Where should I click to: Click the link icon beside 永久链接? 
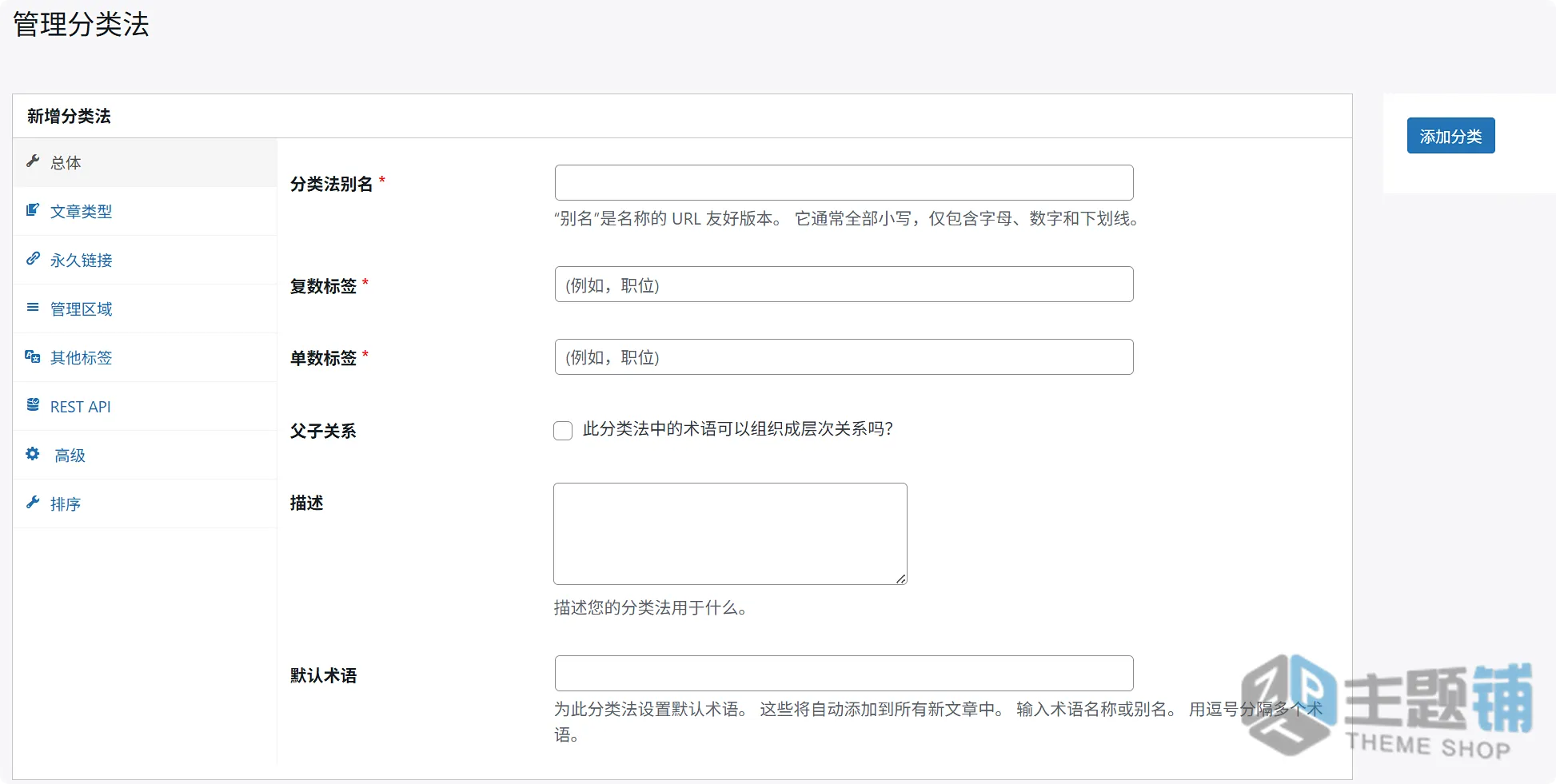pyautogui.click(x=33, y=258)
